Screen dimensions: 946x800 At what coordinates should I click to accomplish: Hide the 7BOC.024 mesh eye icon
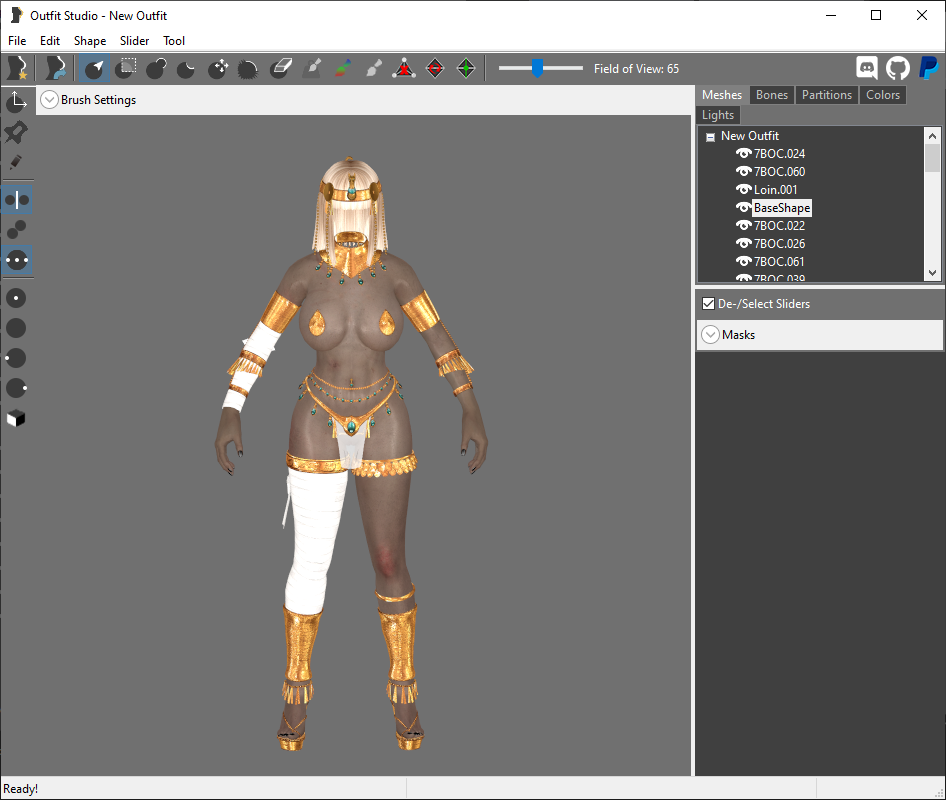743,153
